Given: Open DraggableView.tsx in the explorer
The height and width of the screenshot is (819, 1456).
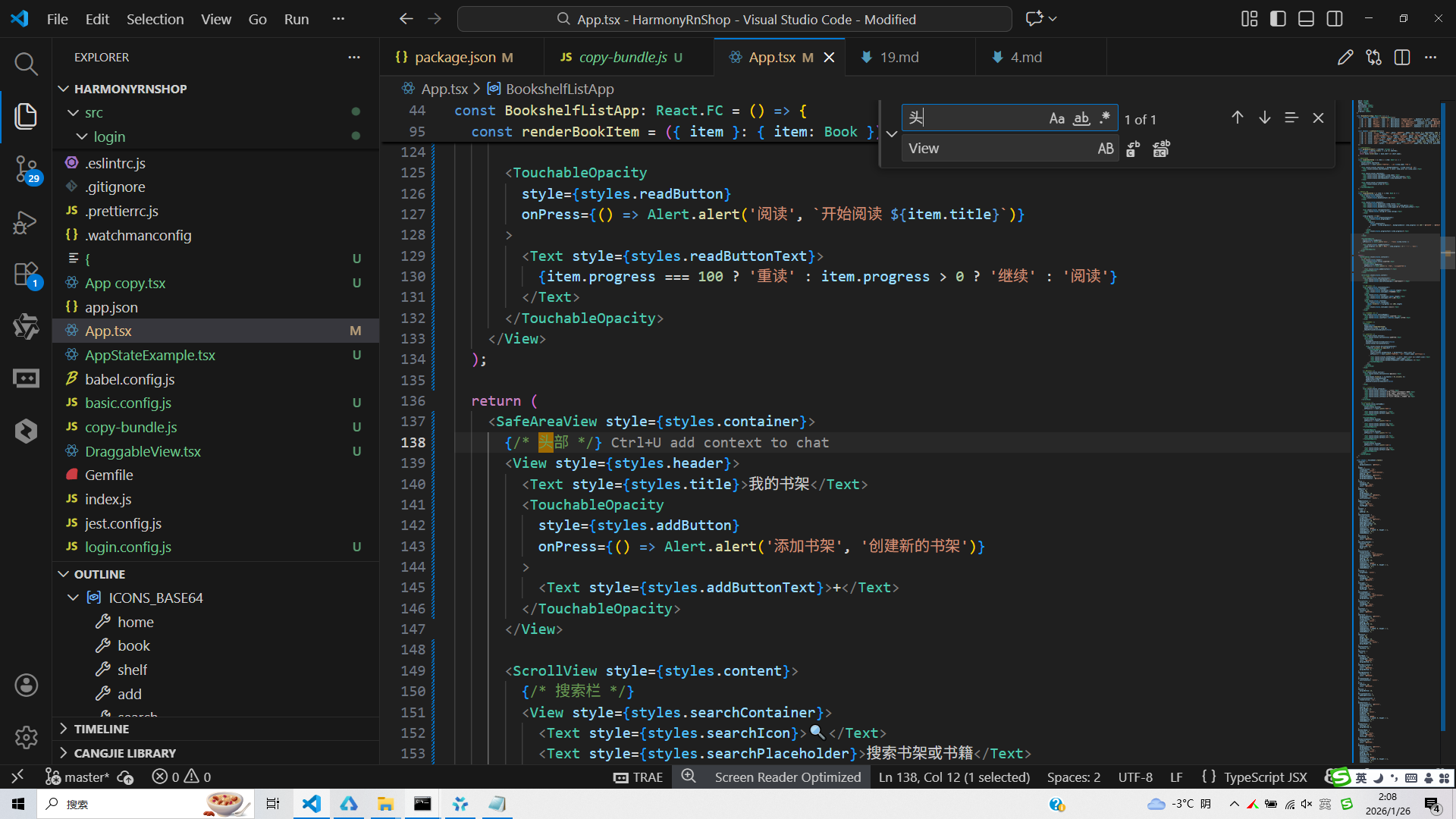Looking at the screenshot, I should pyautogui.click(x=143, y=451).
